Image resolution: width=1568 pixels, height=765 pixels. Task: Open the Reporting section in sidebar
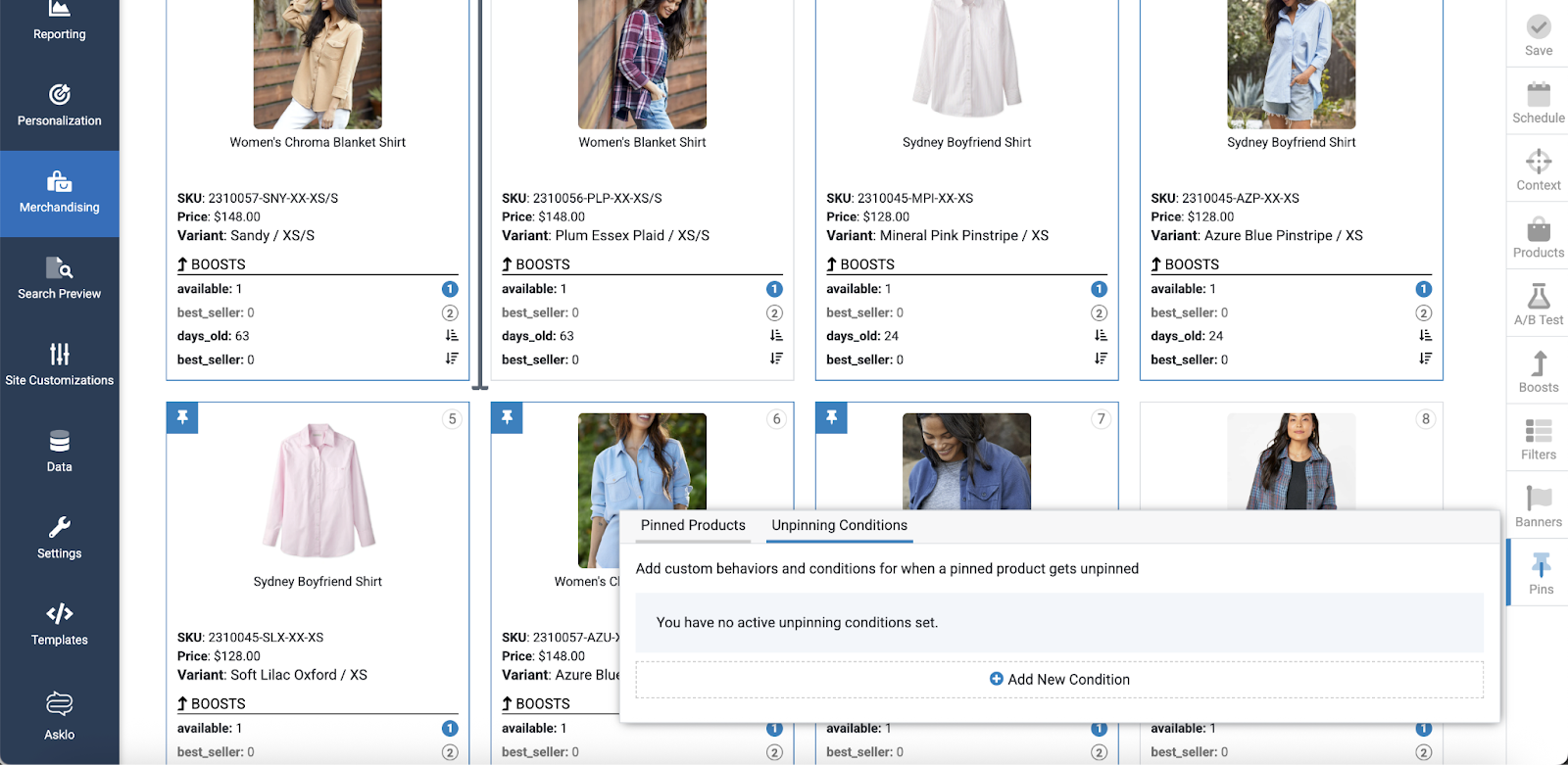[59, 22]
